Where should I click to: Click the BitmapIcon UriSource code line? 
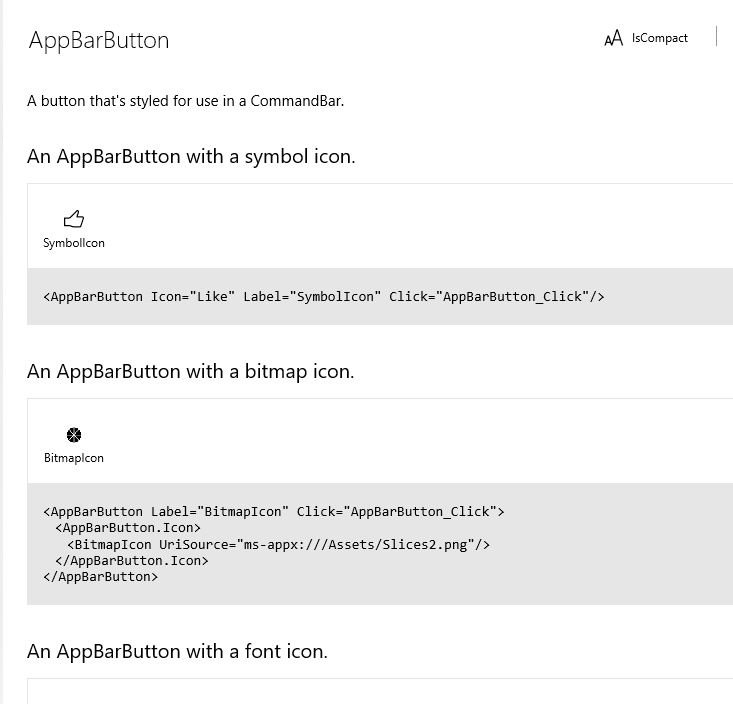(279, 544)
